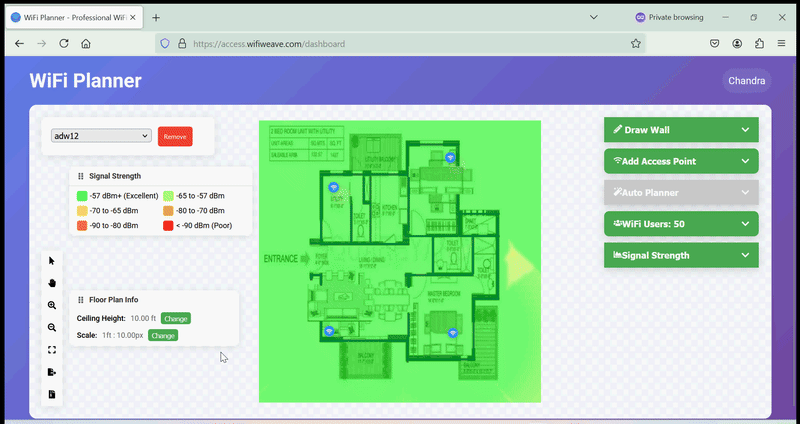Image resolution: width=800 pixels, height=424 pixels.
Task: Select access point near bottom-left balcony
Action: coord(330,331)
